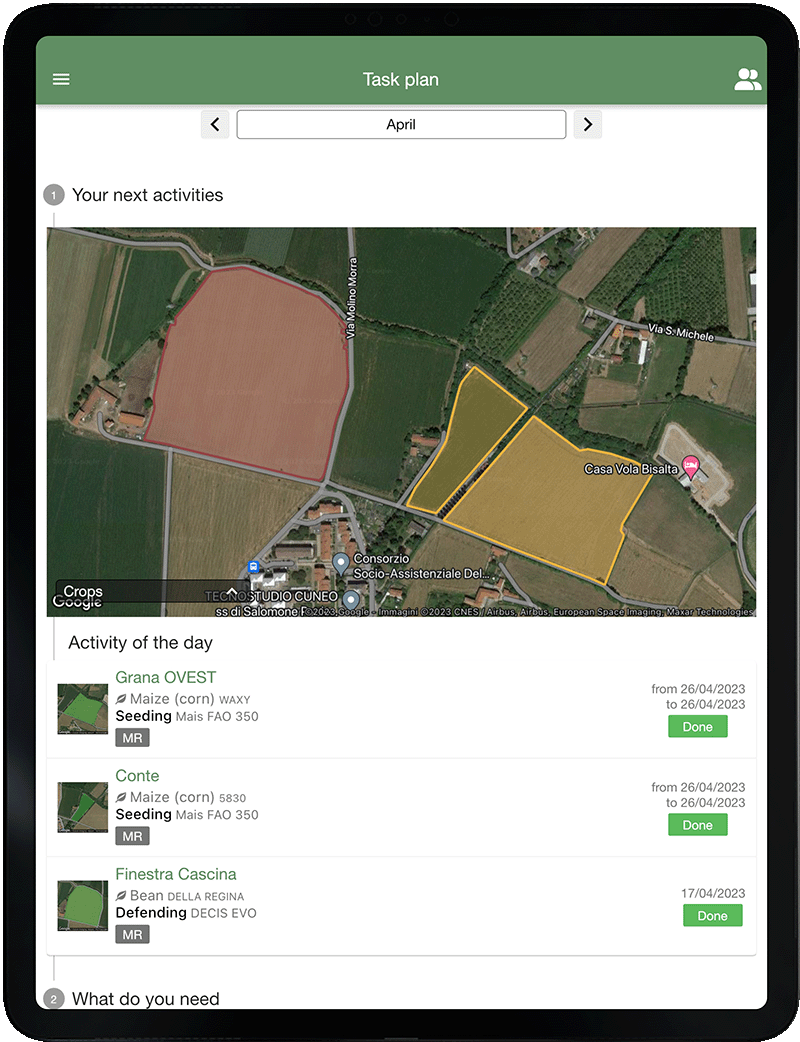The image size is (800, 1042).
Task: Click the Google logo on the map
Action: [78, 601]
